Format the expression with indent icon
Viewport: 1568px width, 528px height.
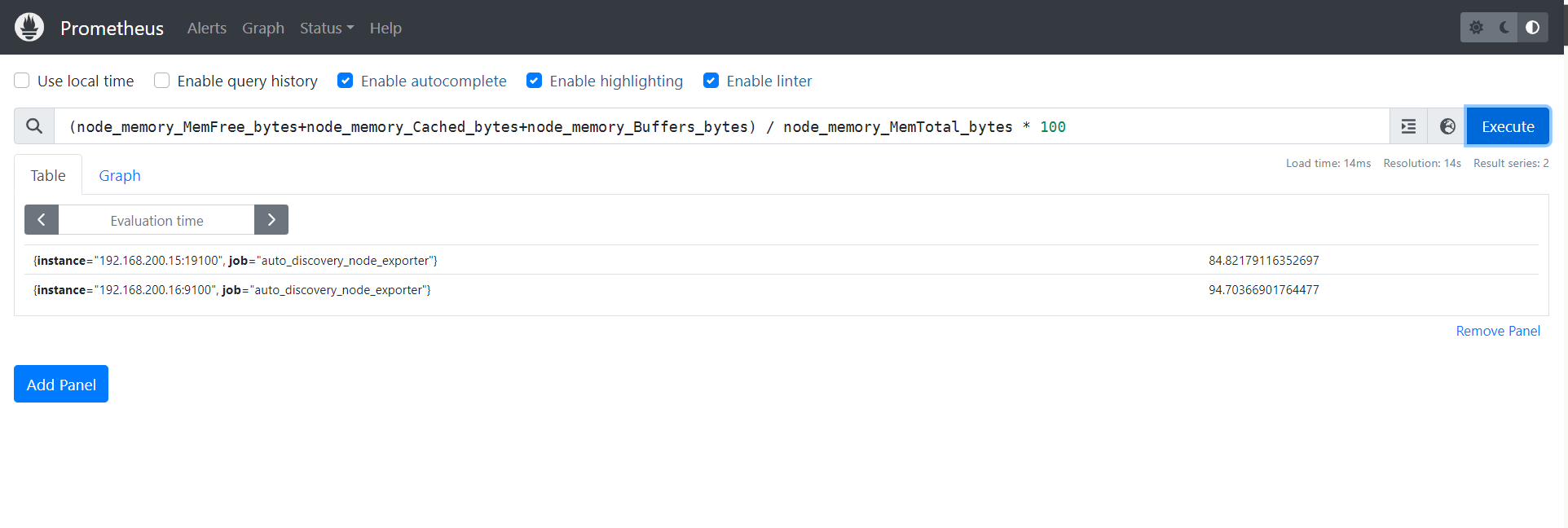tap(1408, 126)
